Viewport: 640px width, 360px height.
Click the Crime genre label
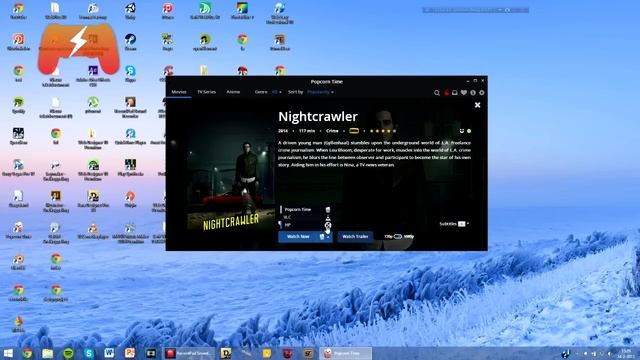click(332, 131)
